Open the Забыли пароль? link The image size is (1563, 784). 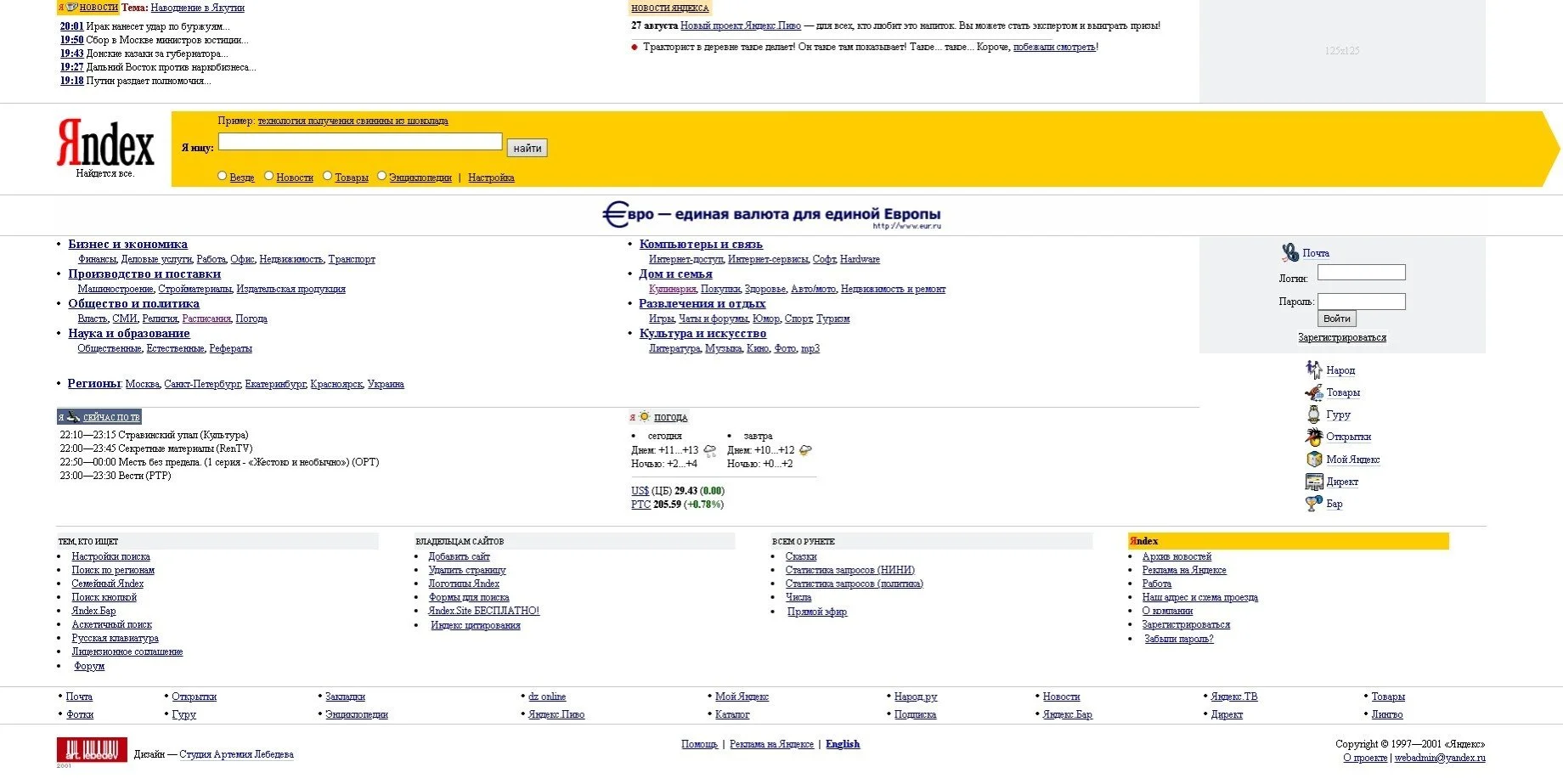[x=1178, y=639]
